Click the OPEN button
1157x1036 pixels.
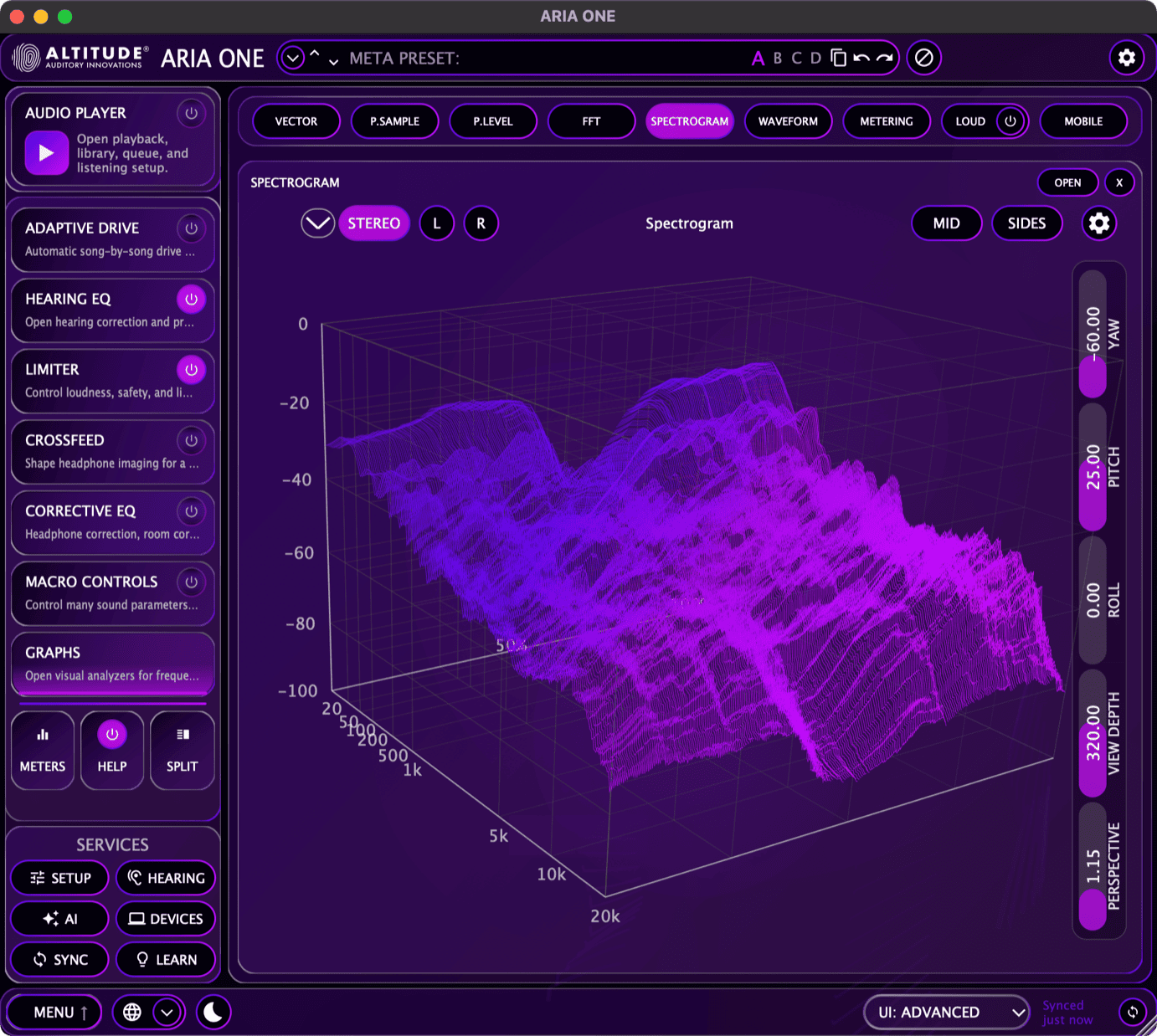click(x=1067, y=182)
